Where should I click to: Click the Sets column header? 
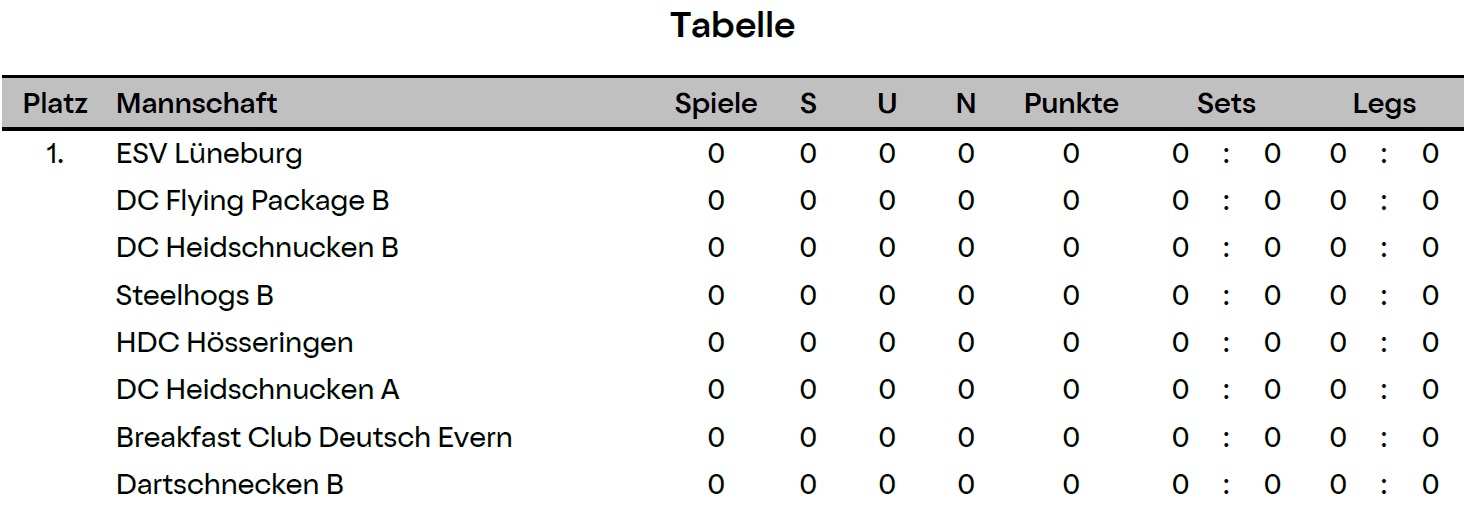[1226, 104]
